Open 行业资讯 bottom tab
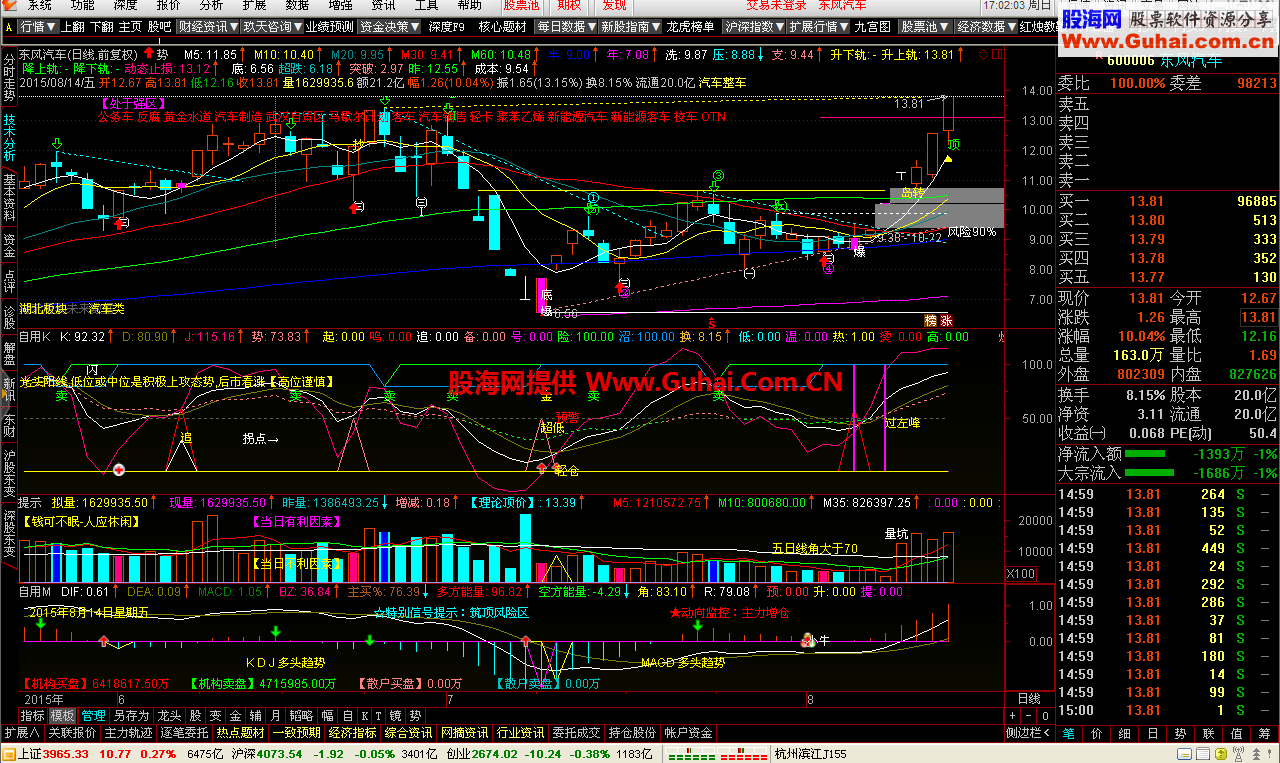Viewport: 1280px width, 763px height. click(520, 733)
